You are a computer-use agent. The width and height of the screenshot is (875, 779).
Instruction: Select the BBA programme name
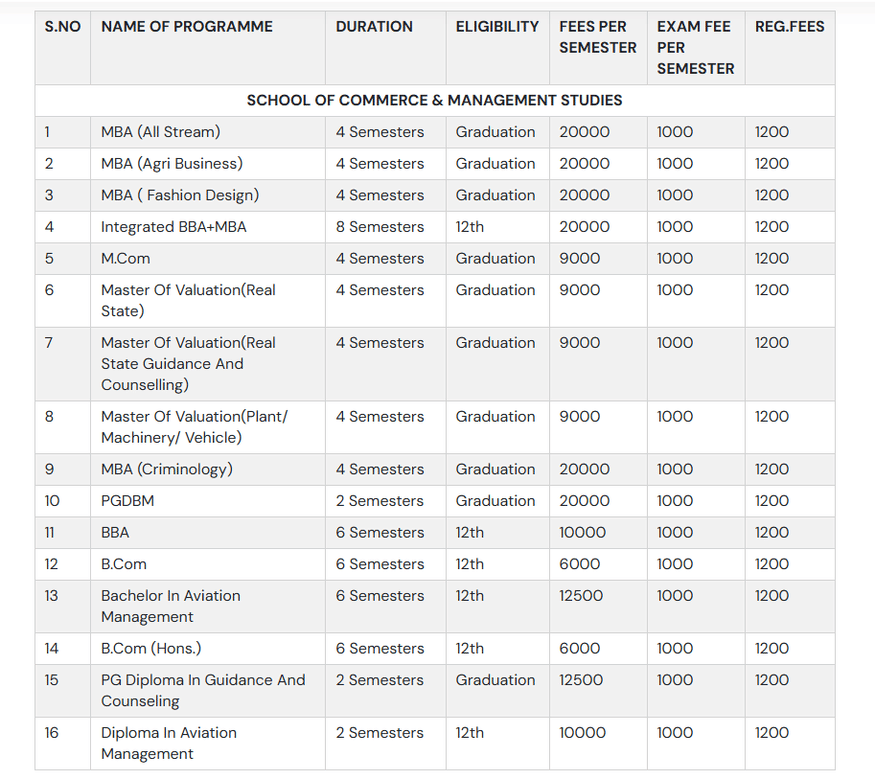point(114,533)
